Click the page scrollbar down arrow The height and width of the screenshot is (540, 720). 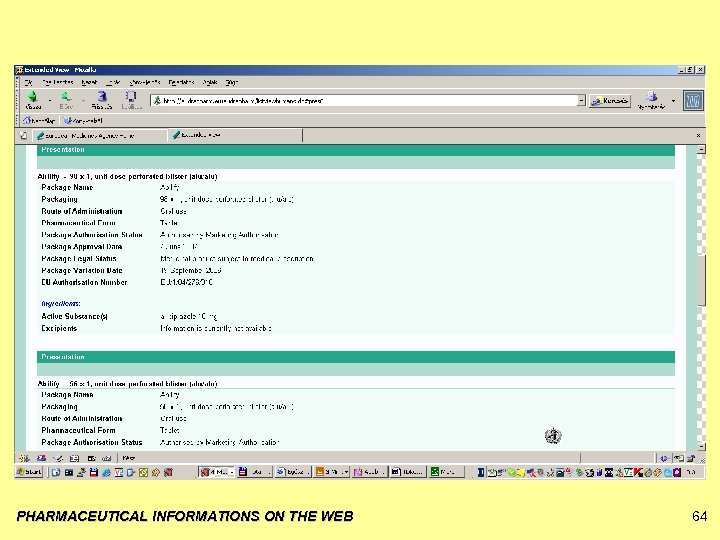(701, 446)
